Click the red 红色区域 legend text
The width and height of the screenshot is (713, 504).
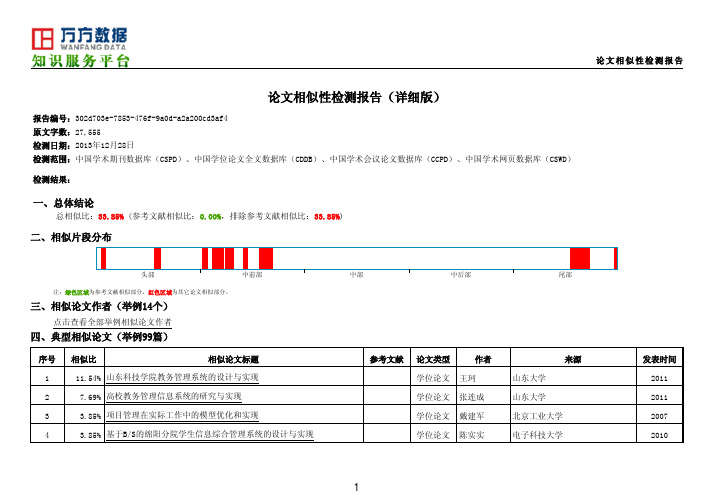(x=160, y=292)
